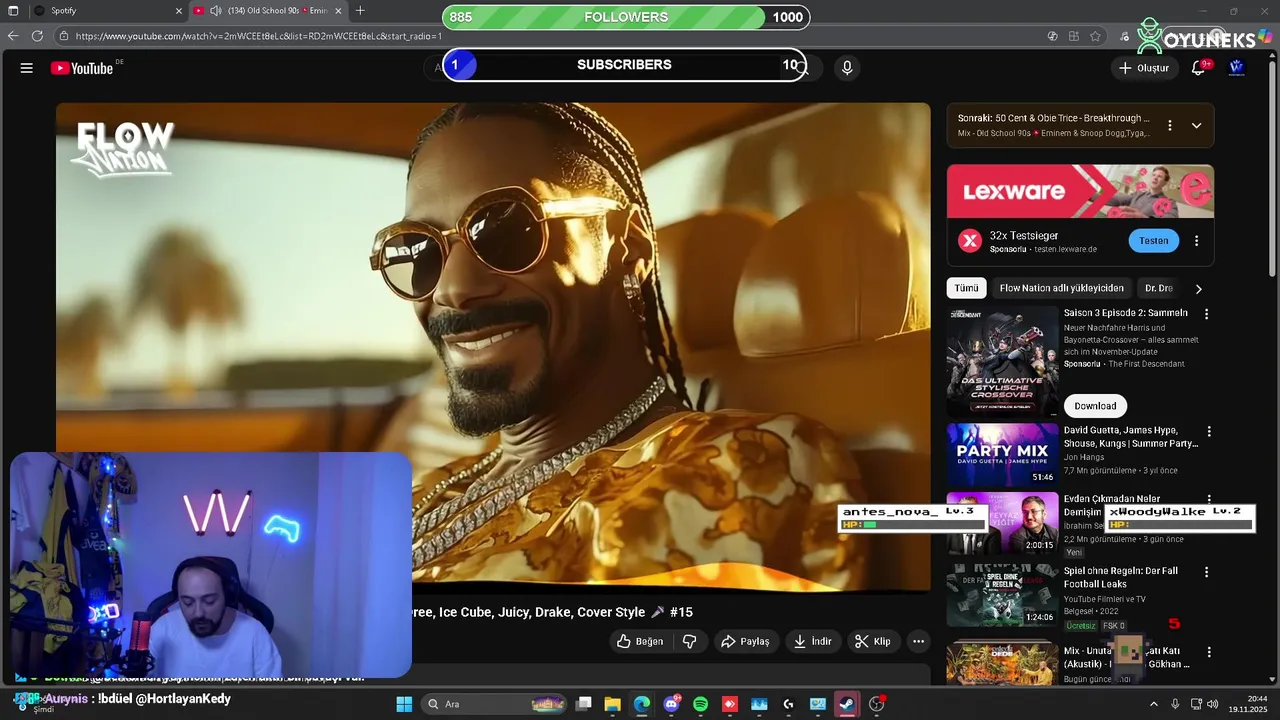
Task: Select the Old School 90s YouTube tab
Action: pos(268,11)
